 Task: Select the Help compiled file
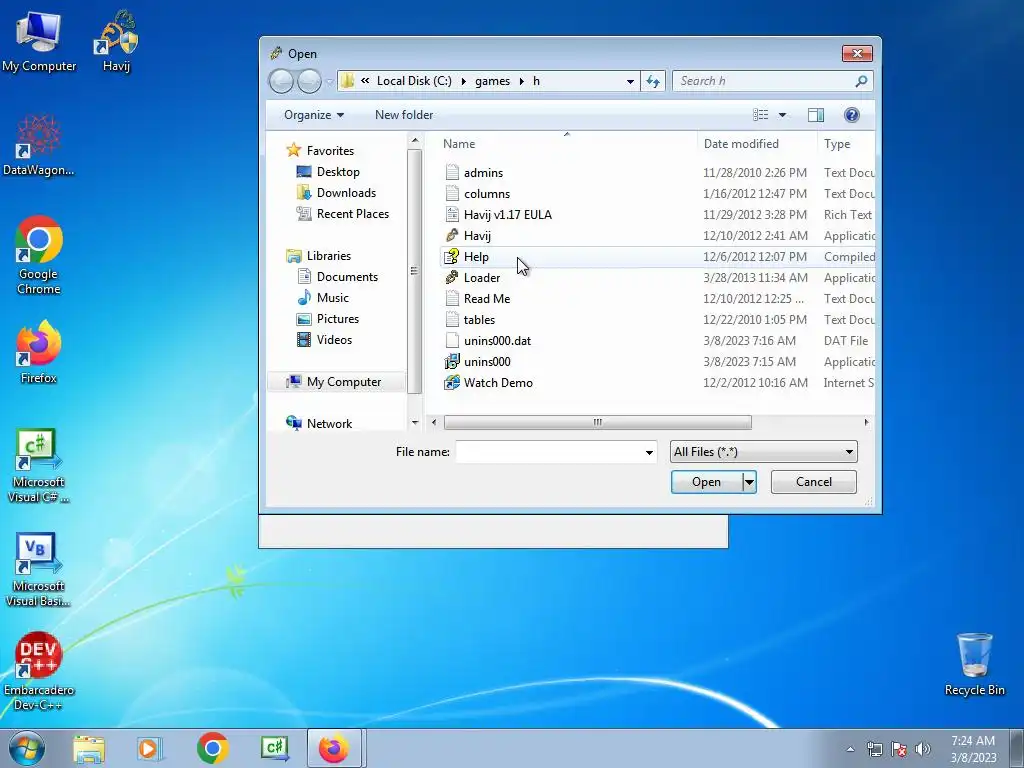click(656, 257)
